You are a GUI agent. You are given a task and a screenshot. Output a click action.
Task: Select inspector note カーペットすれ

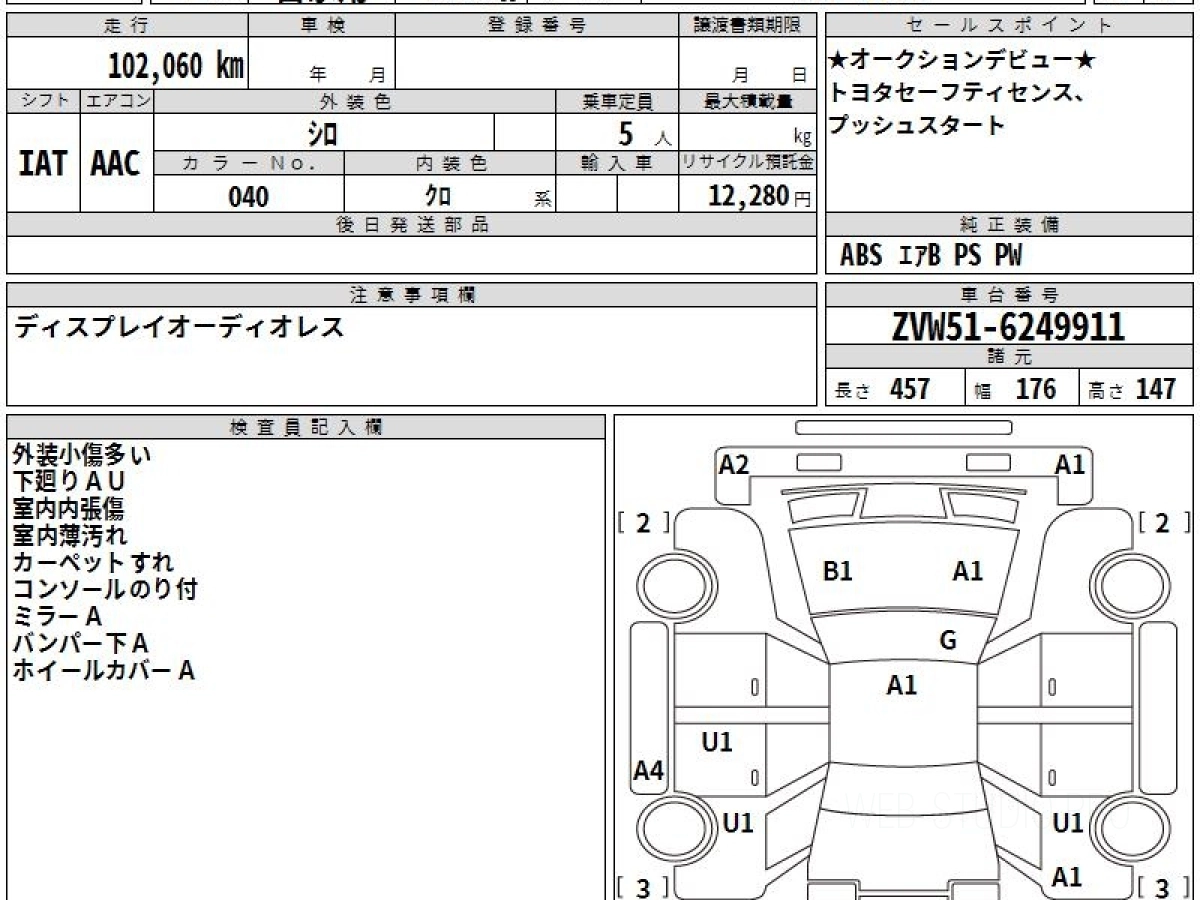click(93, 563)
